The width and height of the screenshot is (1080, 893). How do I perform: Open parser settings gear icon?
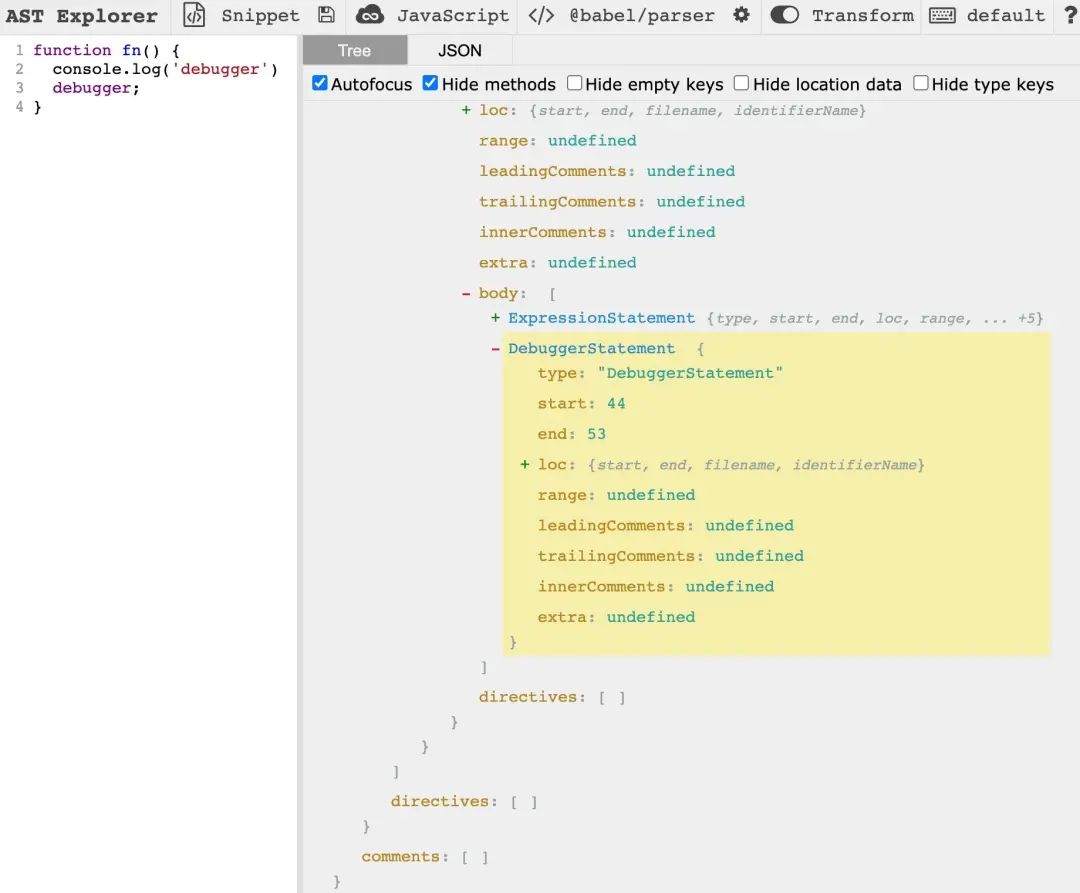741,14
